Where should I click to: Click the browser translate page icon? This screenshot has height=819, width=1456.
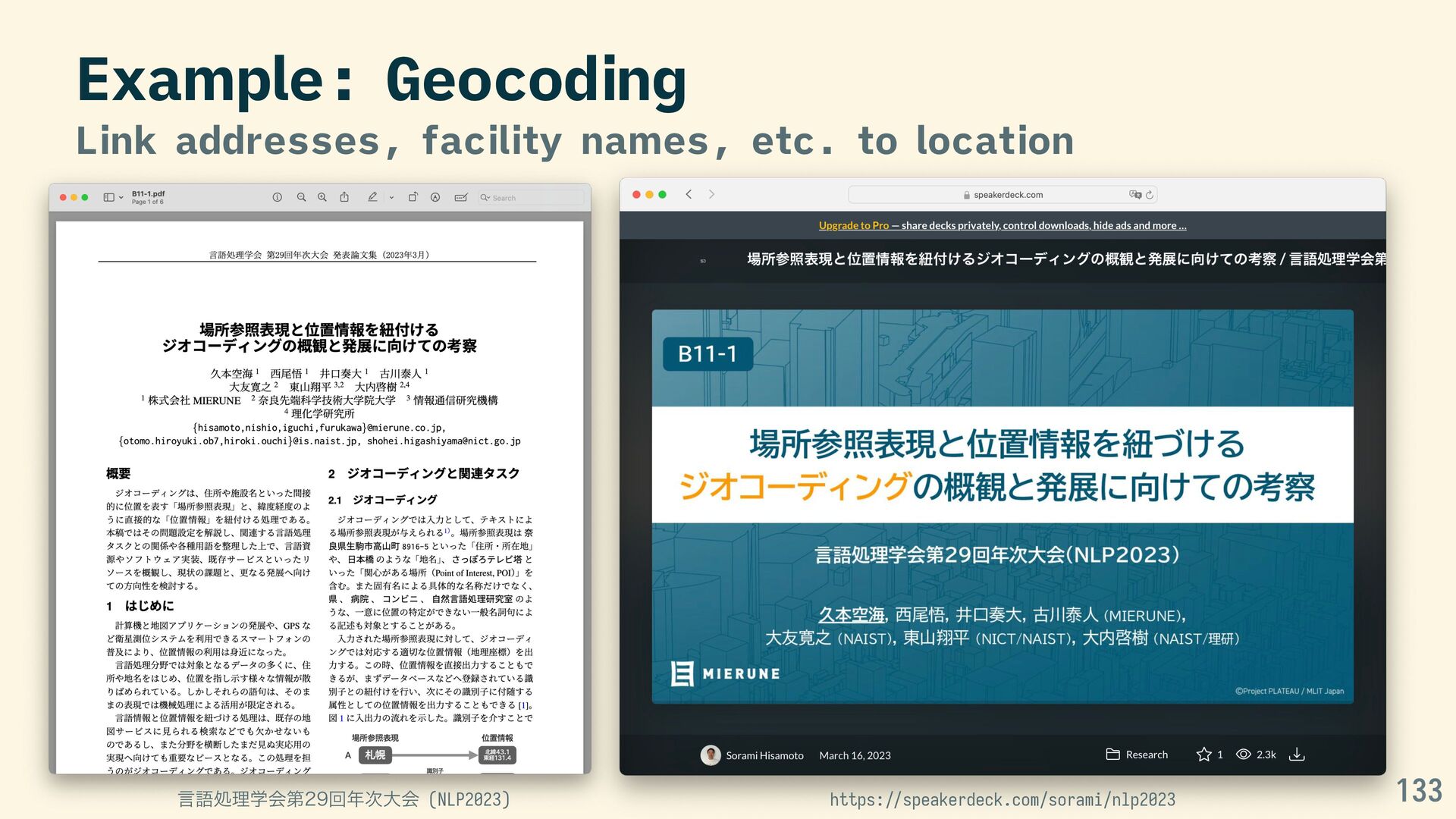(x=1134, y=195)
